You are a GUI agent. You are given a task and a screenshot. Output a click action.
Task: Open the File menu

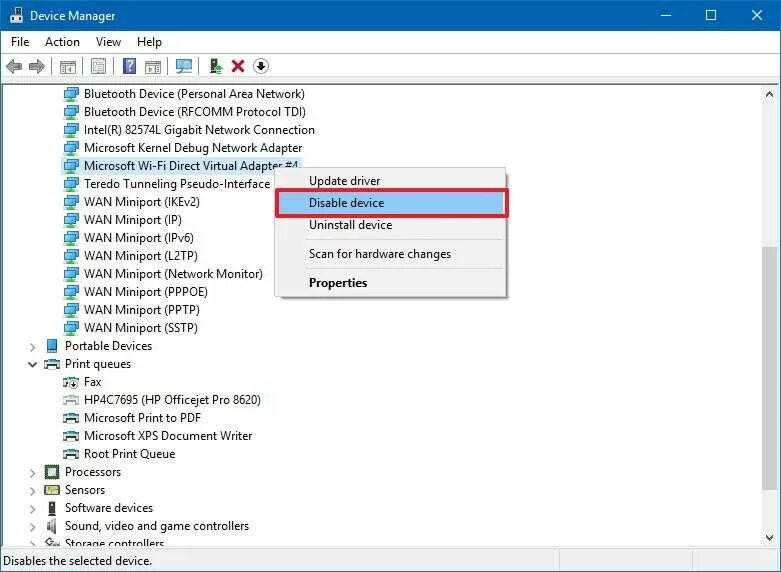tap(20, 42)
